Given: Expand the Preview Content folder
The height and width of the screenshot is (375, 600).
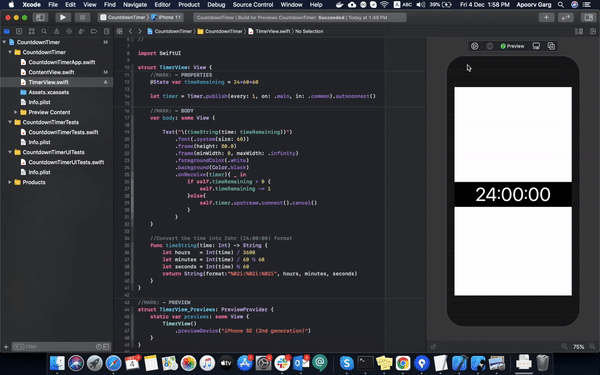Looking at the screenshot, I should point(16,112).
